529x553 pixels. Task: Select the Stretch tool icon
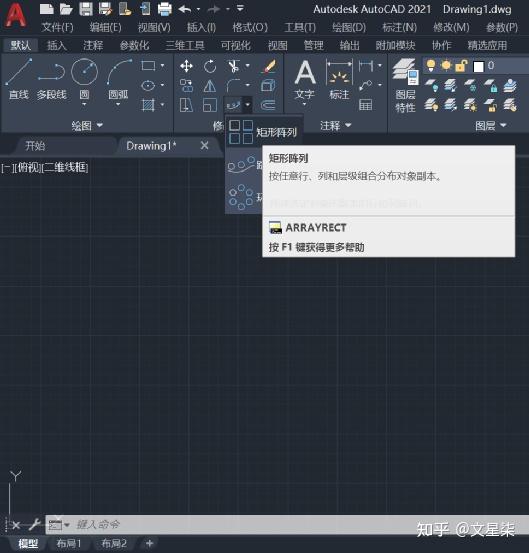[186, 105]
